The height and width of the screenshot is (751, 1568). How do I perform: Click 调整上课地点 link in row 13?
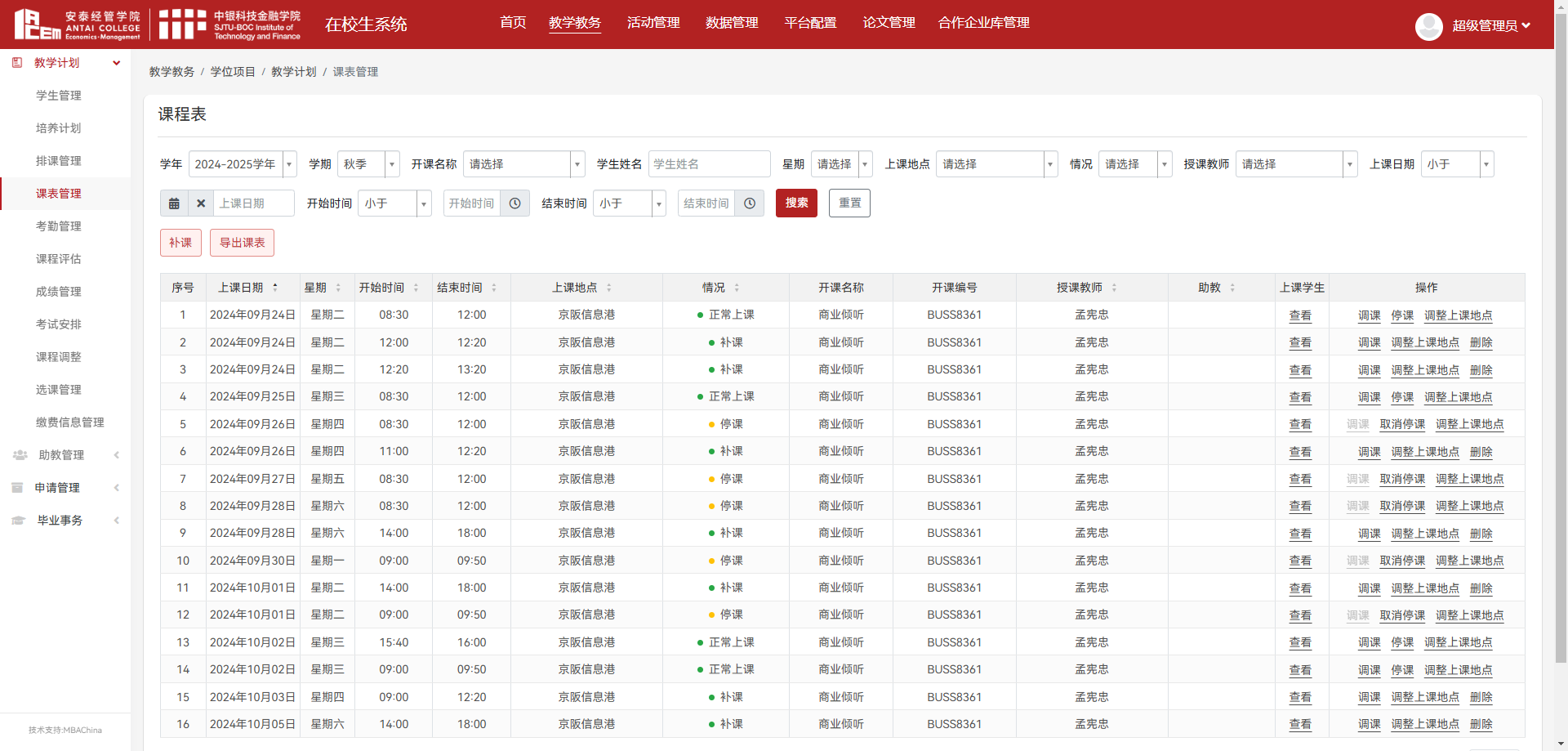click(1459, 642)
